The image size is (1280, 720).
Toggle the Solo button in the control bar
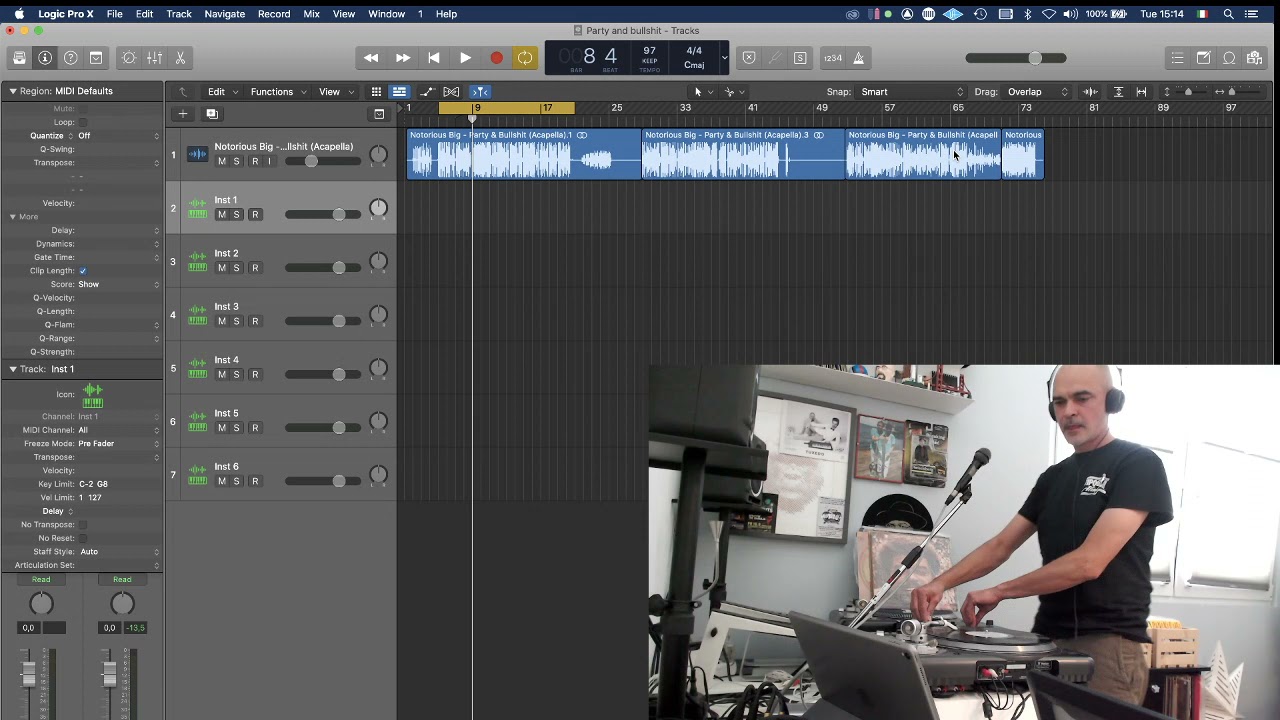coord(800,58)
